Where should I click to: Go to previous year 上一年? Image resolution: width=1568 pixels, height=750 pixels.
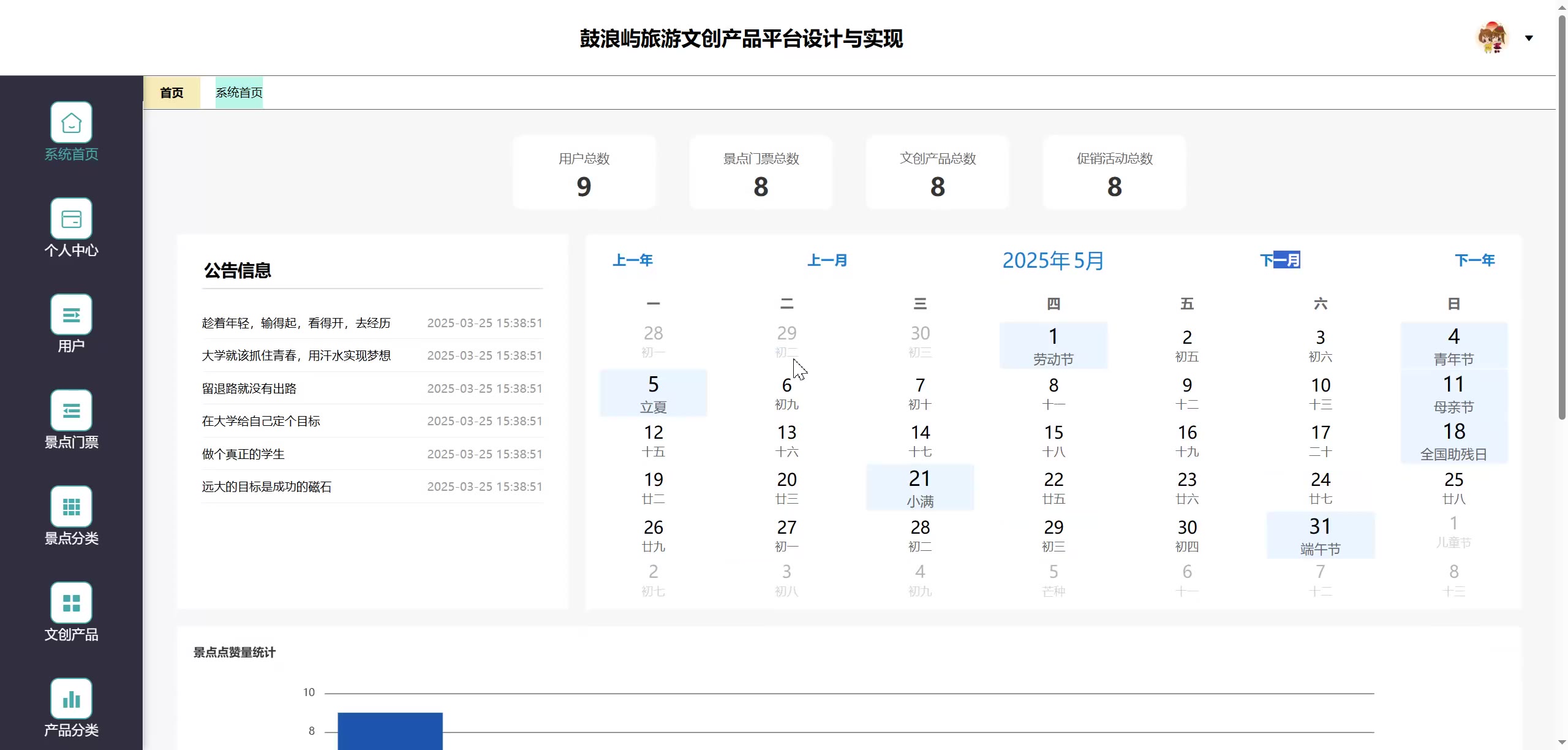(633, 260)
